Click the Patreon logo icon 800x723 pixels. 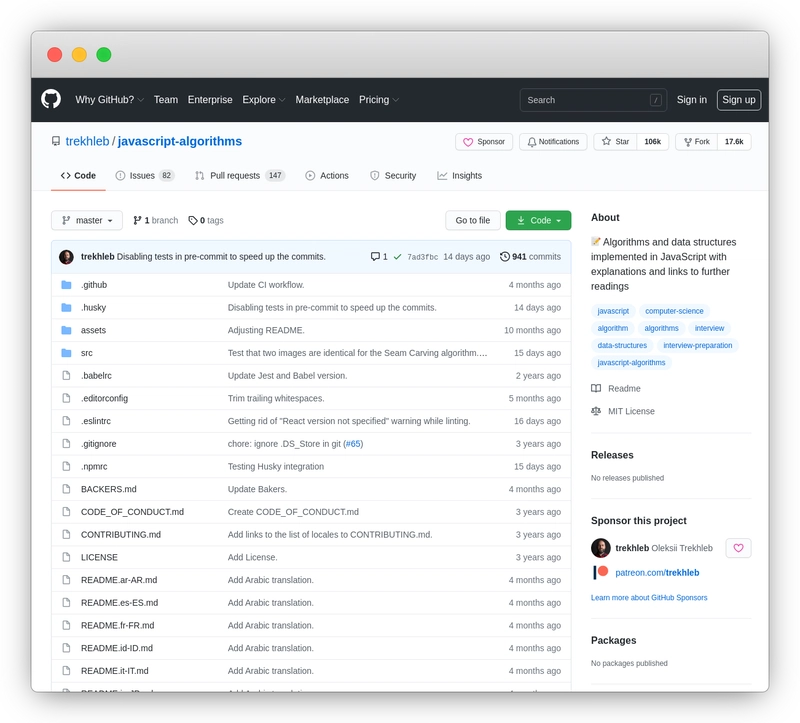pos(601,572)
